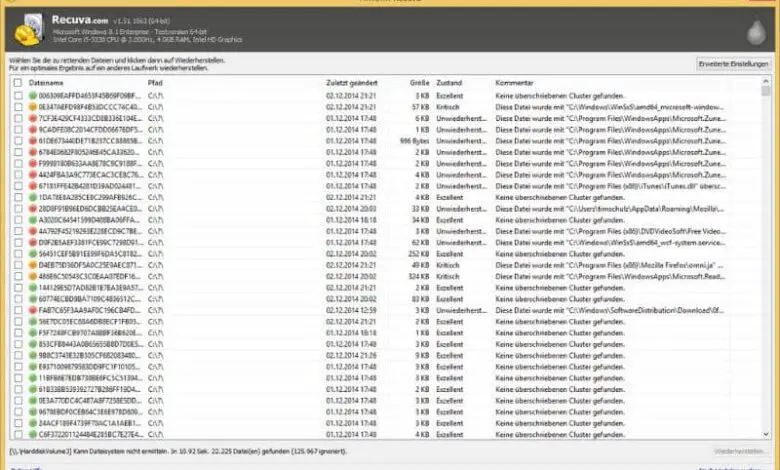
Task: Click the red status dot of file 4A792F45
Action: [33, 231]
